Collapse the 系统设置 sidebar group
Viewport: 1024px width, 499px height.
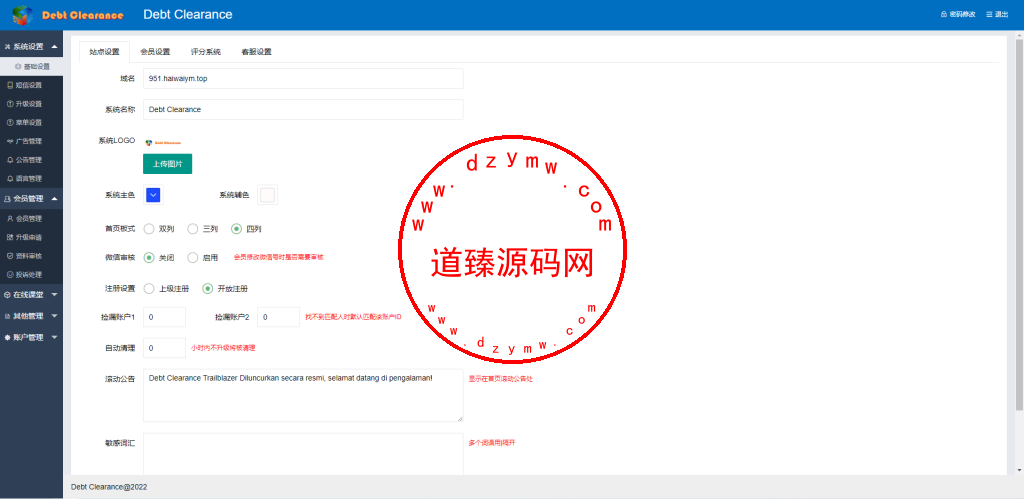pos(31,46)
